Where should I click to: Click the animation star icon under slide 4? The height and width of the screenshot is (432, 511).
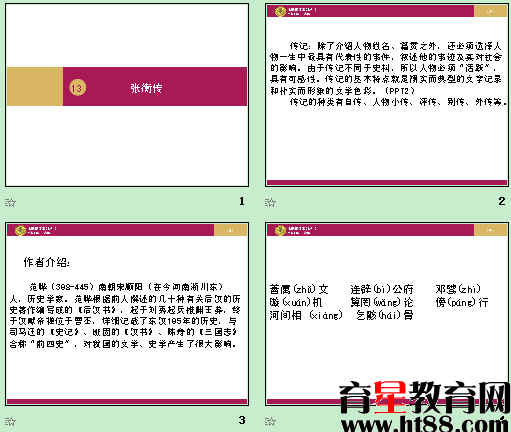click(270, 421)
